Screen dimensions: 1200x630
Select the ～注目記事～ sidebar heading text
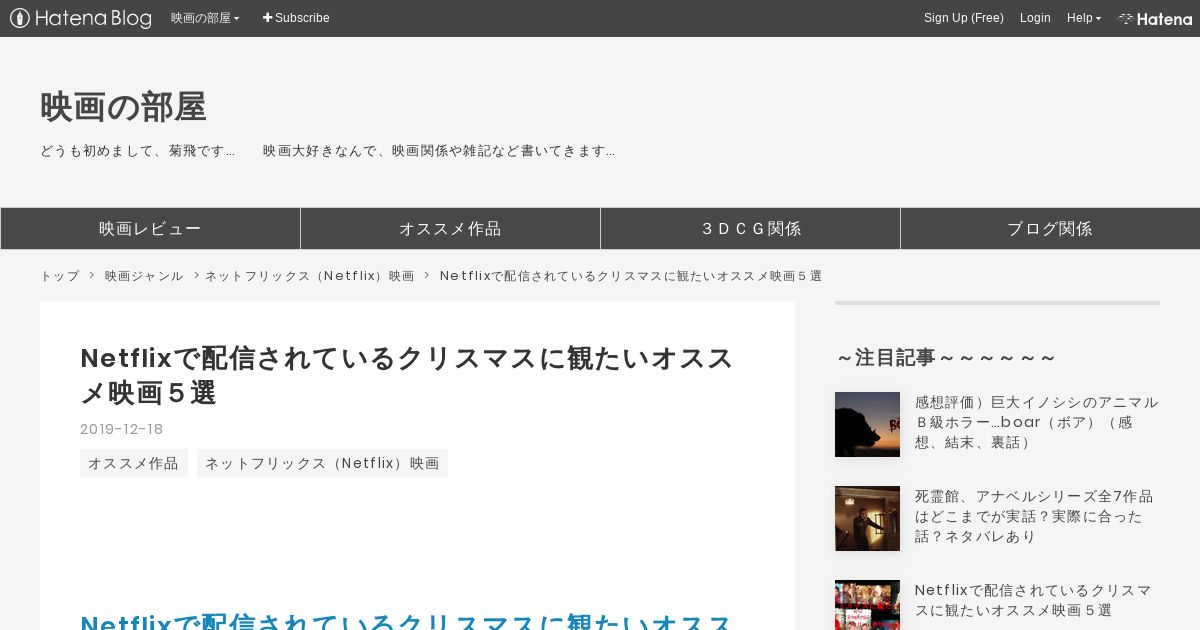click(x=945, y=358)
